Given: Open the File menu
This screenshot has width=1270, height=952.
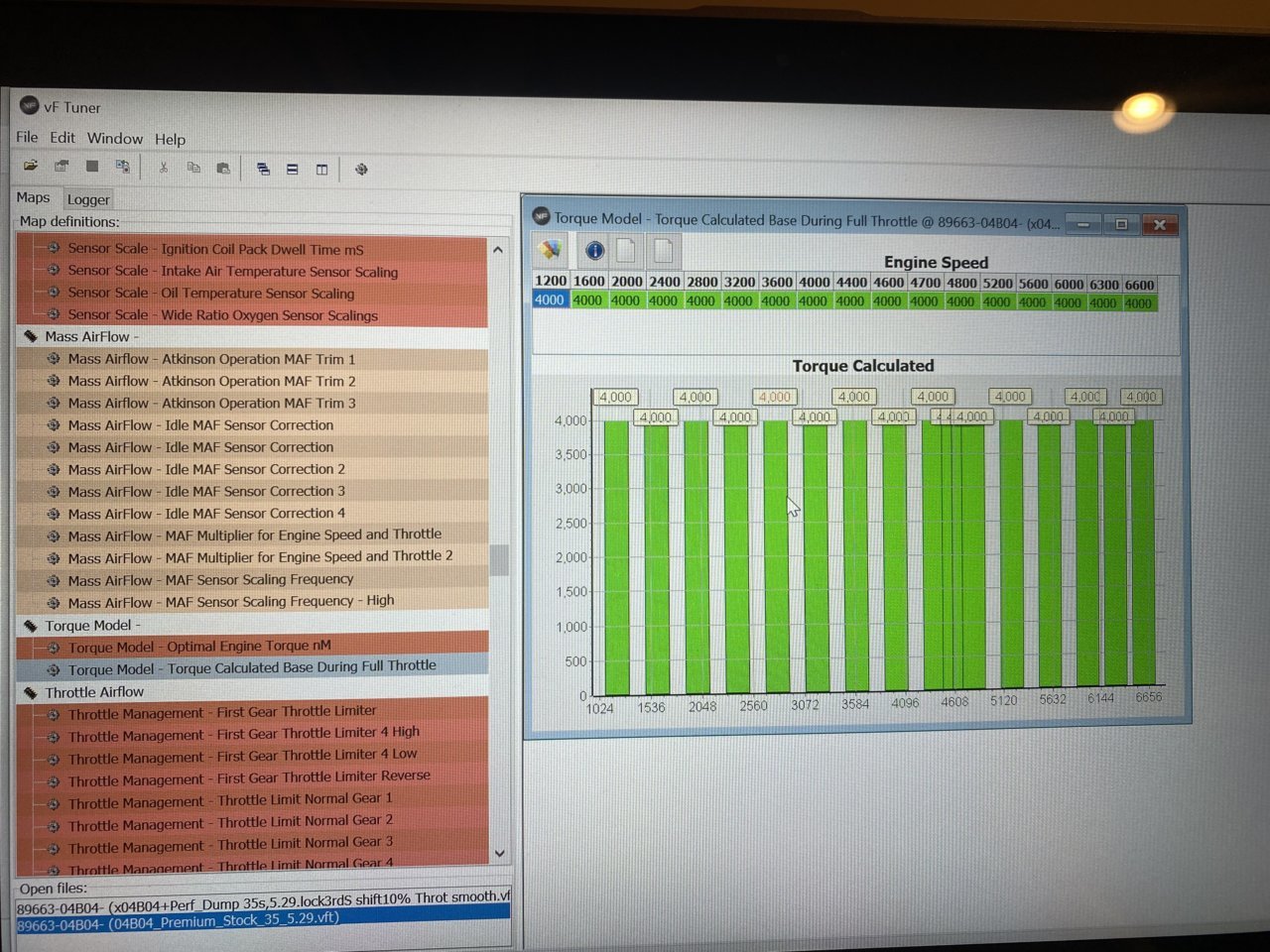Looking at the screenshot, I should 27,137.
